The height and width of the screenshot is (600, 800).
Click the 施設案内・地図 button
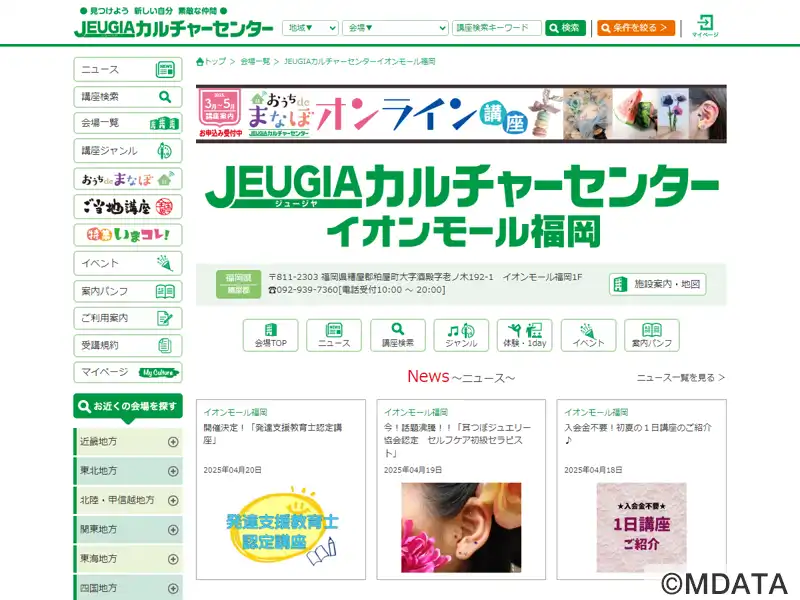pyautogui.click(x=657, y=284)
